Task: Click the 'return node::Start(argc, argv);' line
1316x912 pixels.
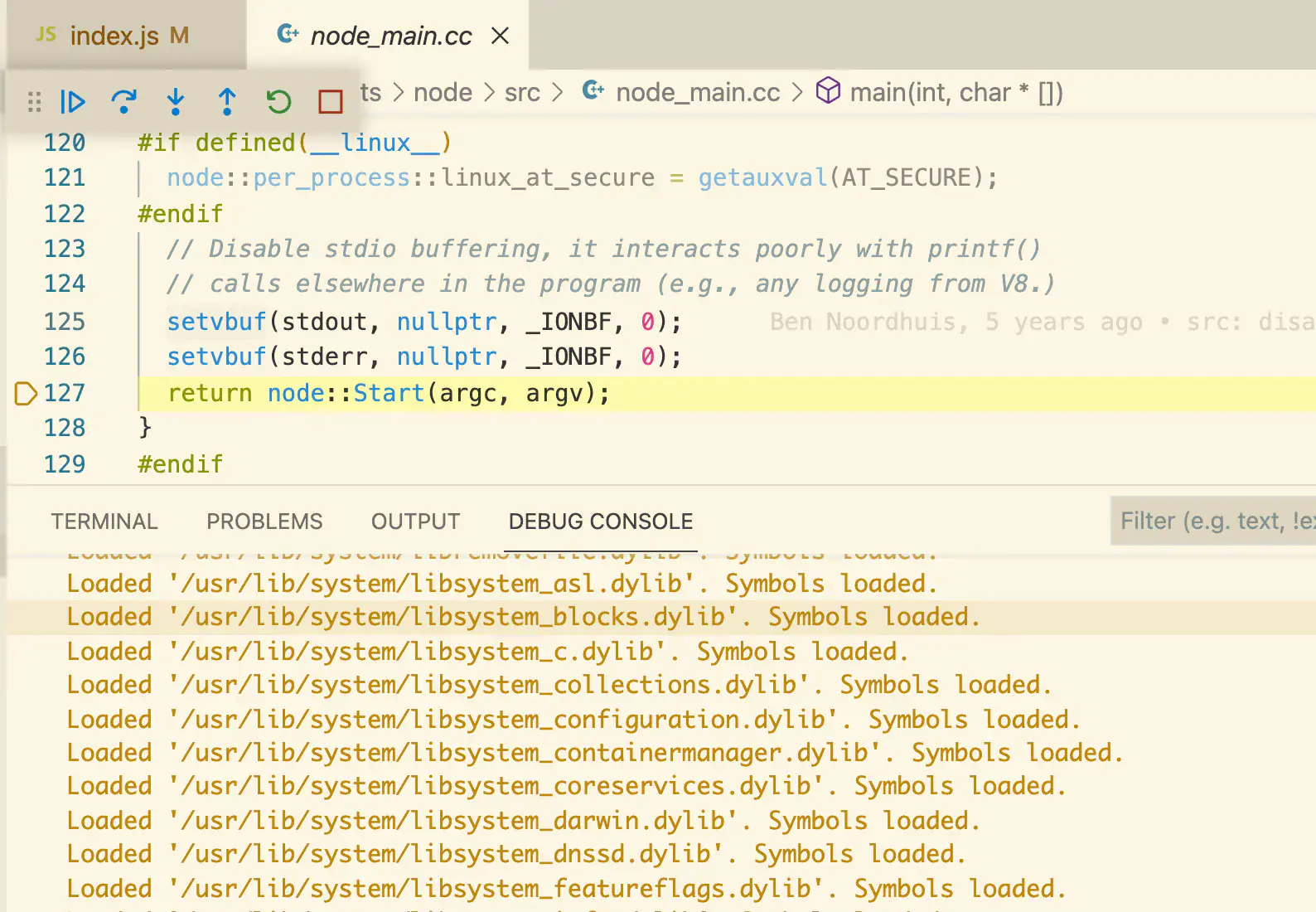Action: point(389,393)
